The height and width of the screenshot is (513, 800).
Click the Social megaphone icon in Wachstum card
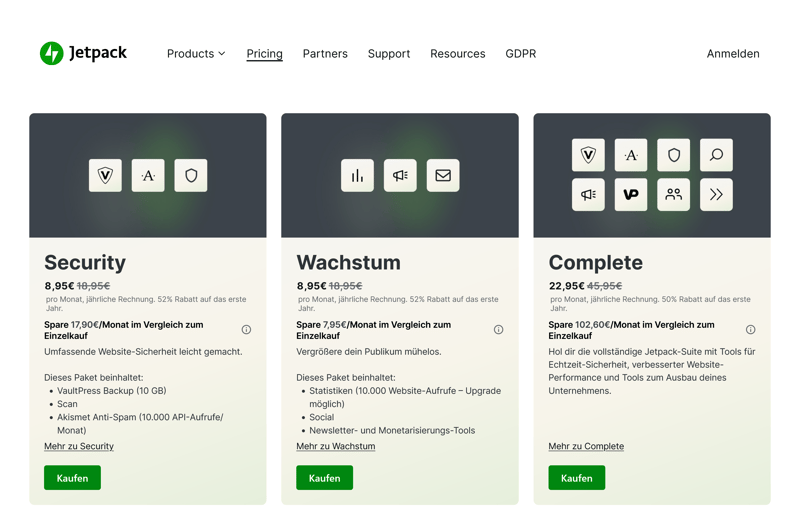400,175
